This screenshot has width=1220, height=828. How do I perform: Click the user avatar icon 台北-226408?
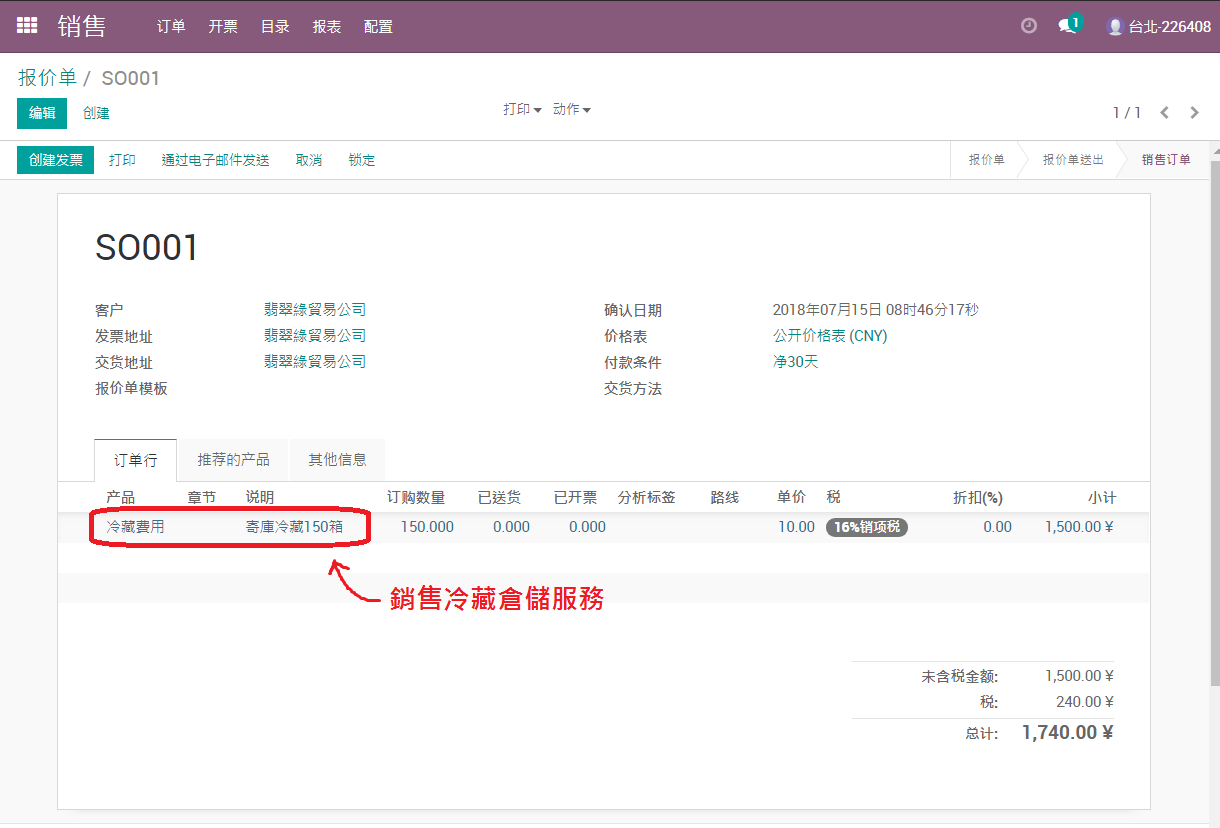[x=1115, y=27]
